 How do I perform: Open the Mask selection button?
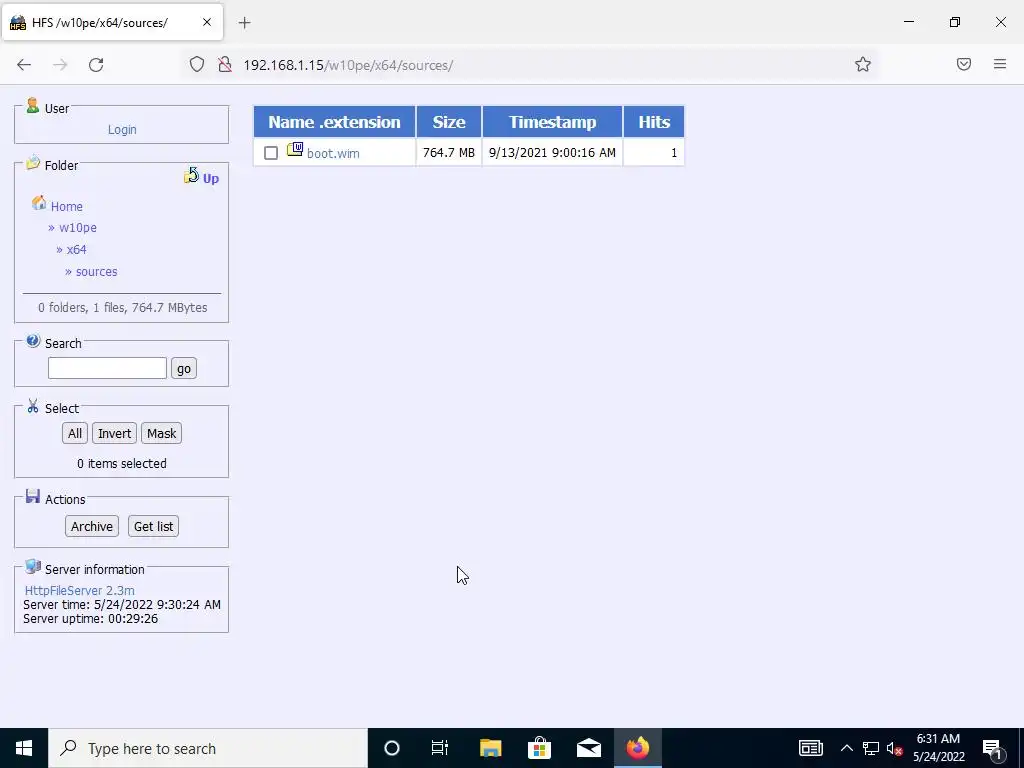click(161, 434)
